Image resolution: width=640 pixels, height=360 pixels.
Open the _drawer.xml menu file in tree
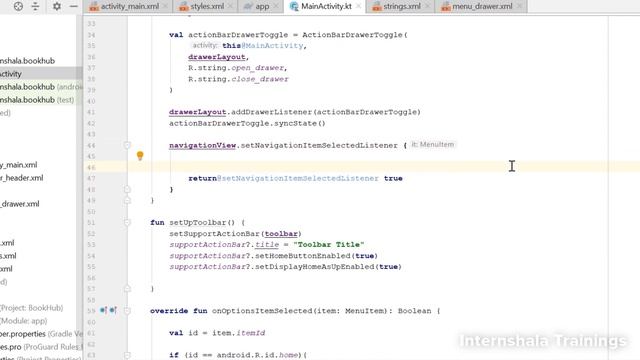click(x=20, y=204)
